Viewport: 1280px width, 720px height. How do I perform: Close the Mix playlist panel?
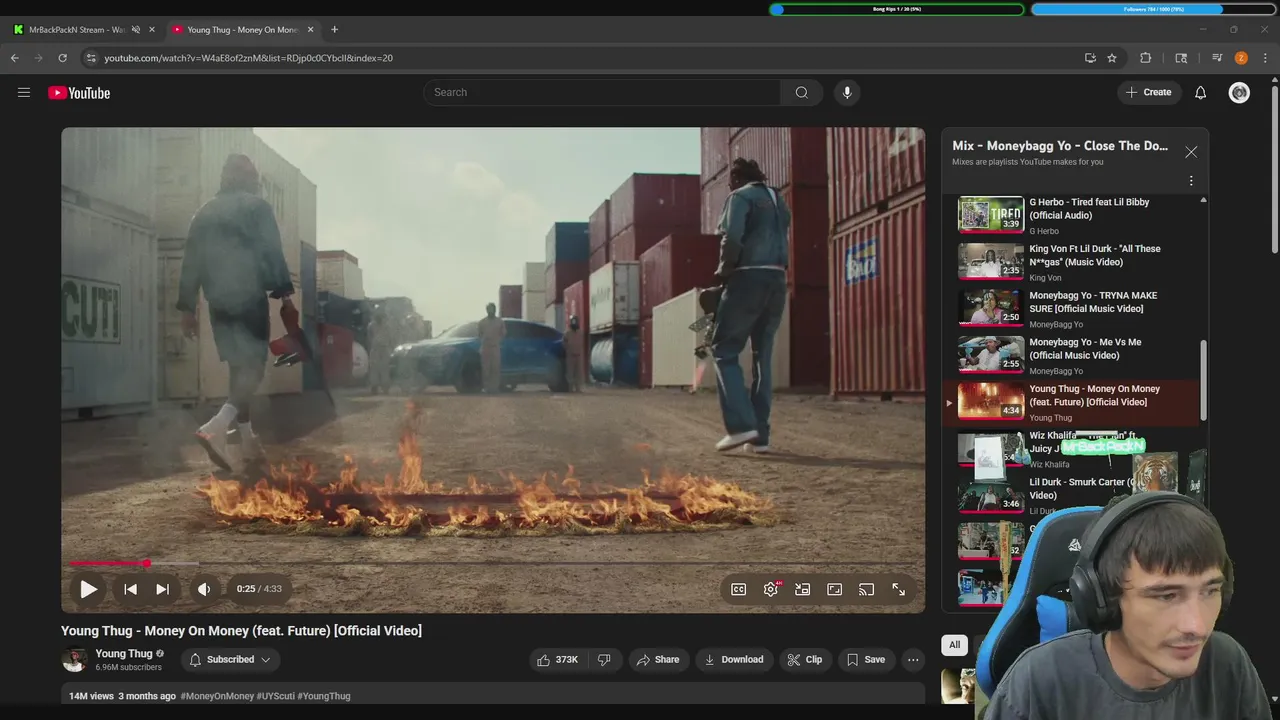[1191, 152]
